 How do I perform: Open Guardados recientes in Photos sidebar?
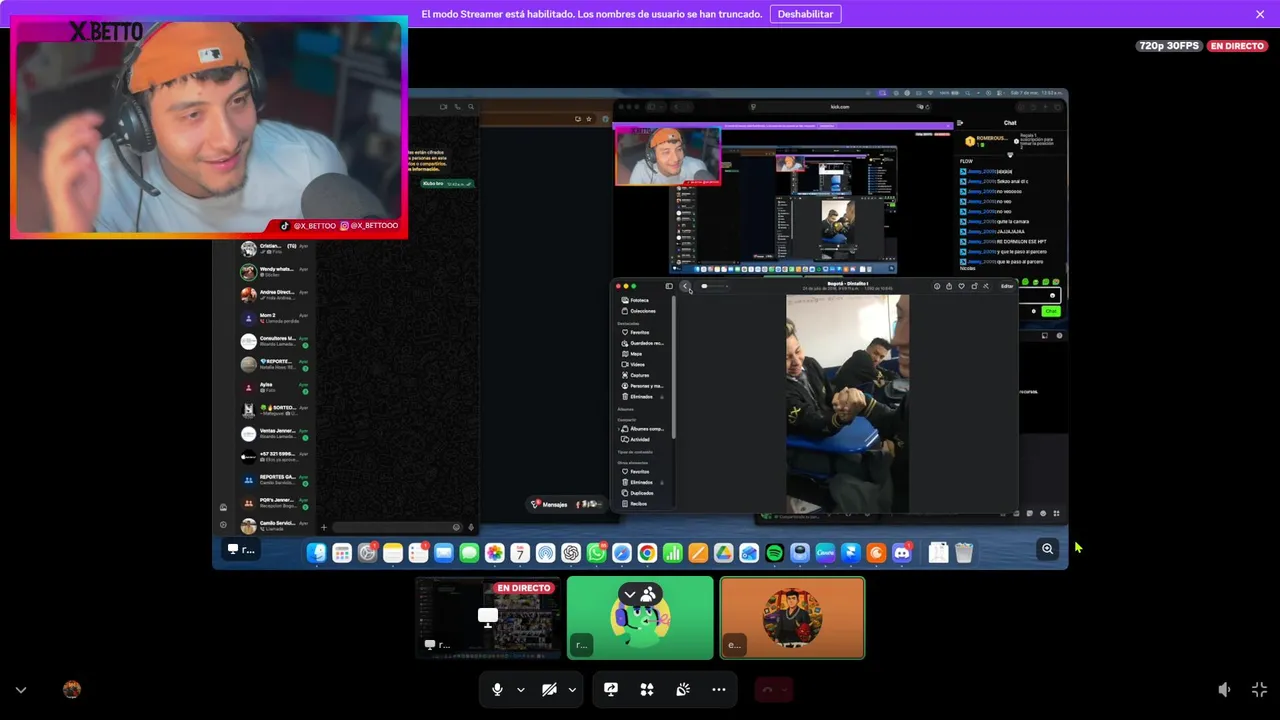coord(642,343)
